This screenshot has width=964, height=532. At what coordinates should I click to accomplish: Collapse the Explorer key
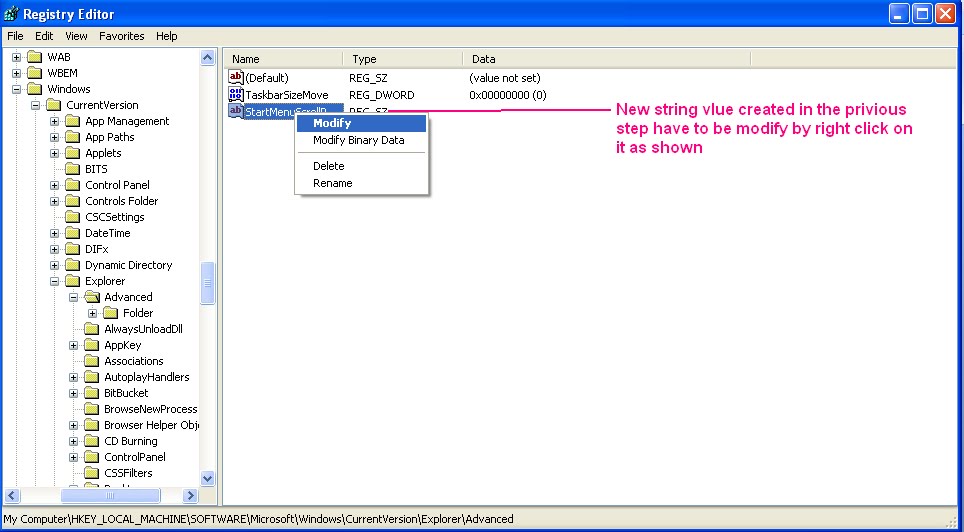point(55,281)
